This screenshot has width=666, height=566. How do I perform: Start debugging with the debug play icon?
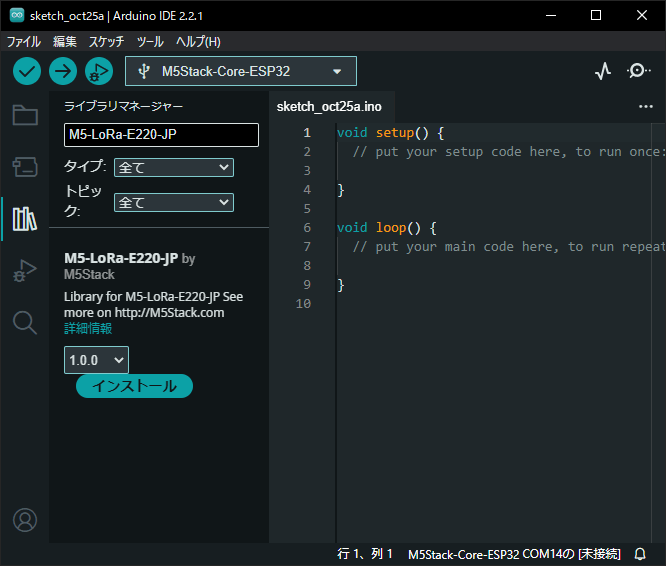coord(99,71)
